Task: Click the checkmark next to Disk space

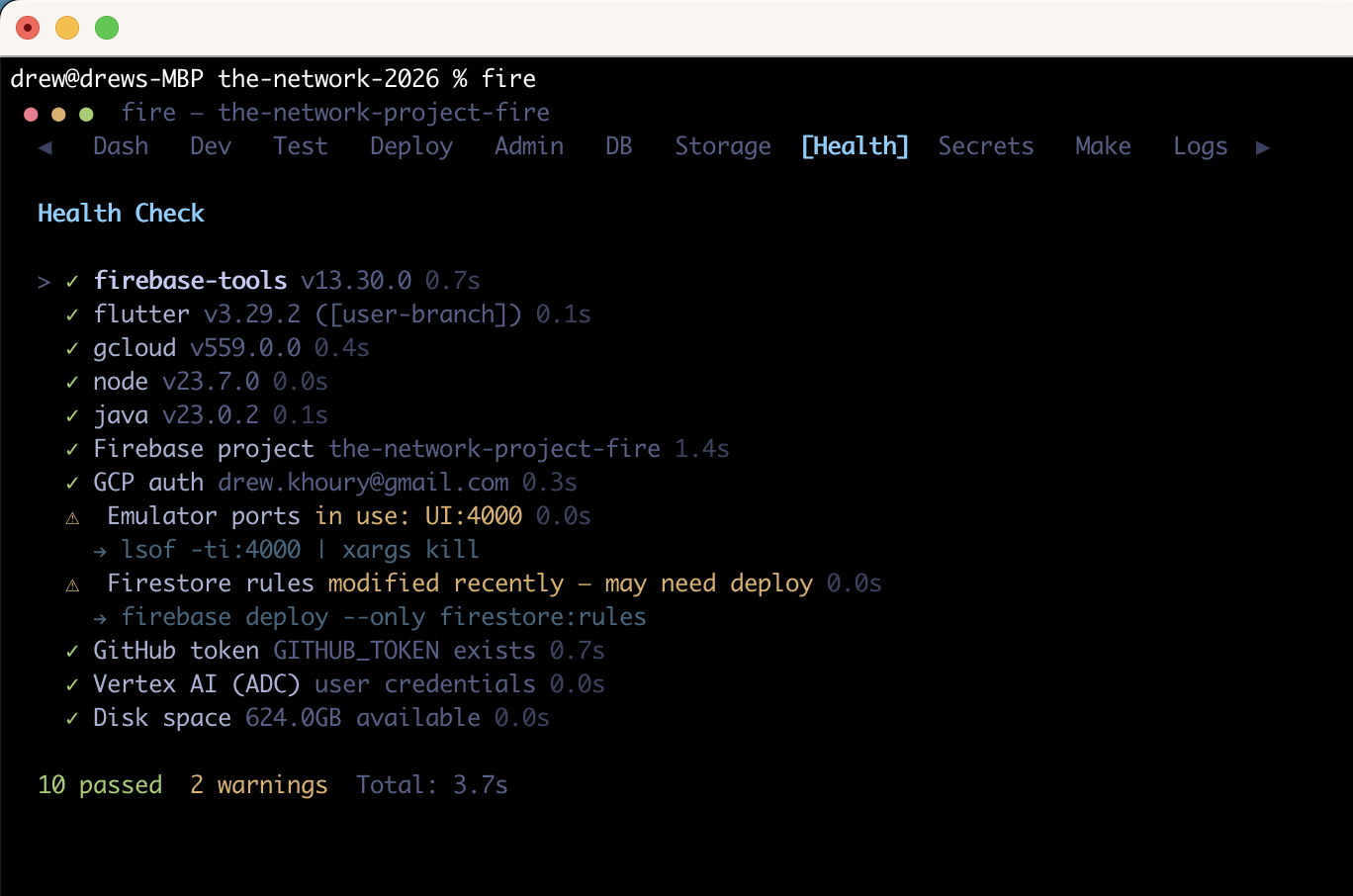Action: point(72,719)
